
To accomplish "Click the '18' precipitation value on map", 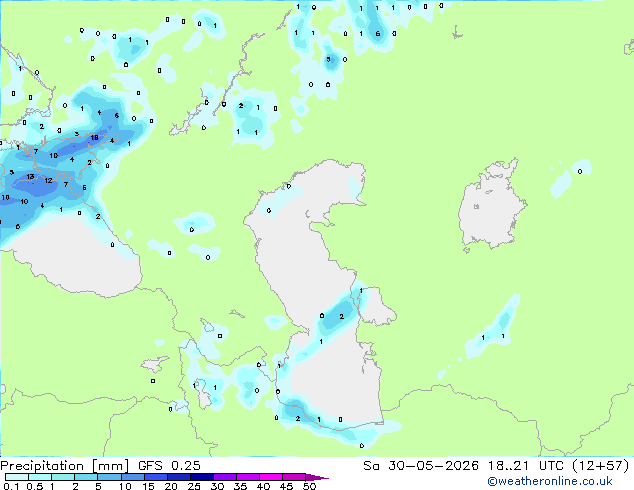I will (x=94, y=137).
